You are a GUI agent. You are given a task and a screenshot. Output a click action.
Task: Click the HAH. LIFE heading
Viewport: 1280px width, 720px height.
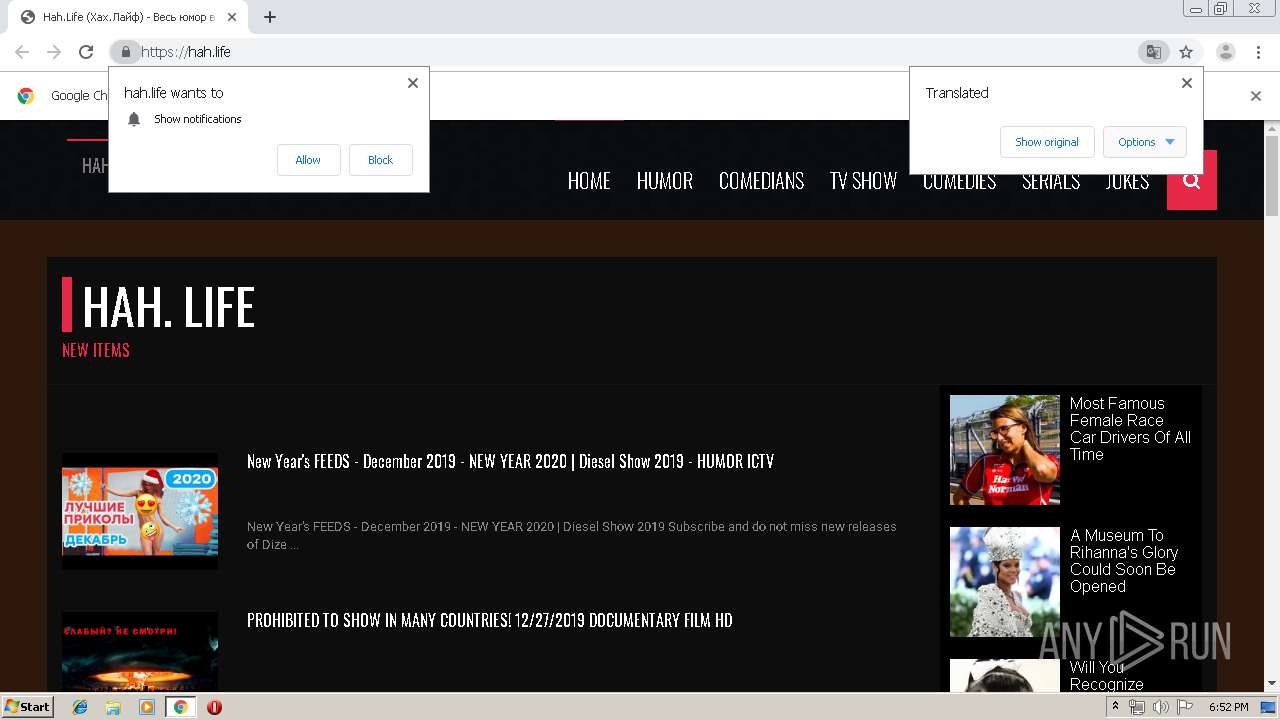click(168, 306)
